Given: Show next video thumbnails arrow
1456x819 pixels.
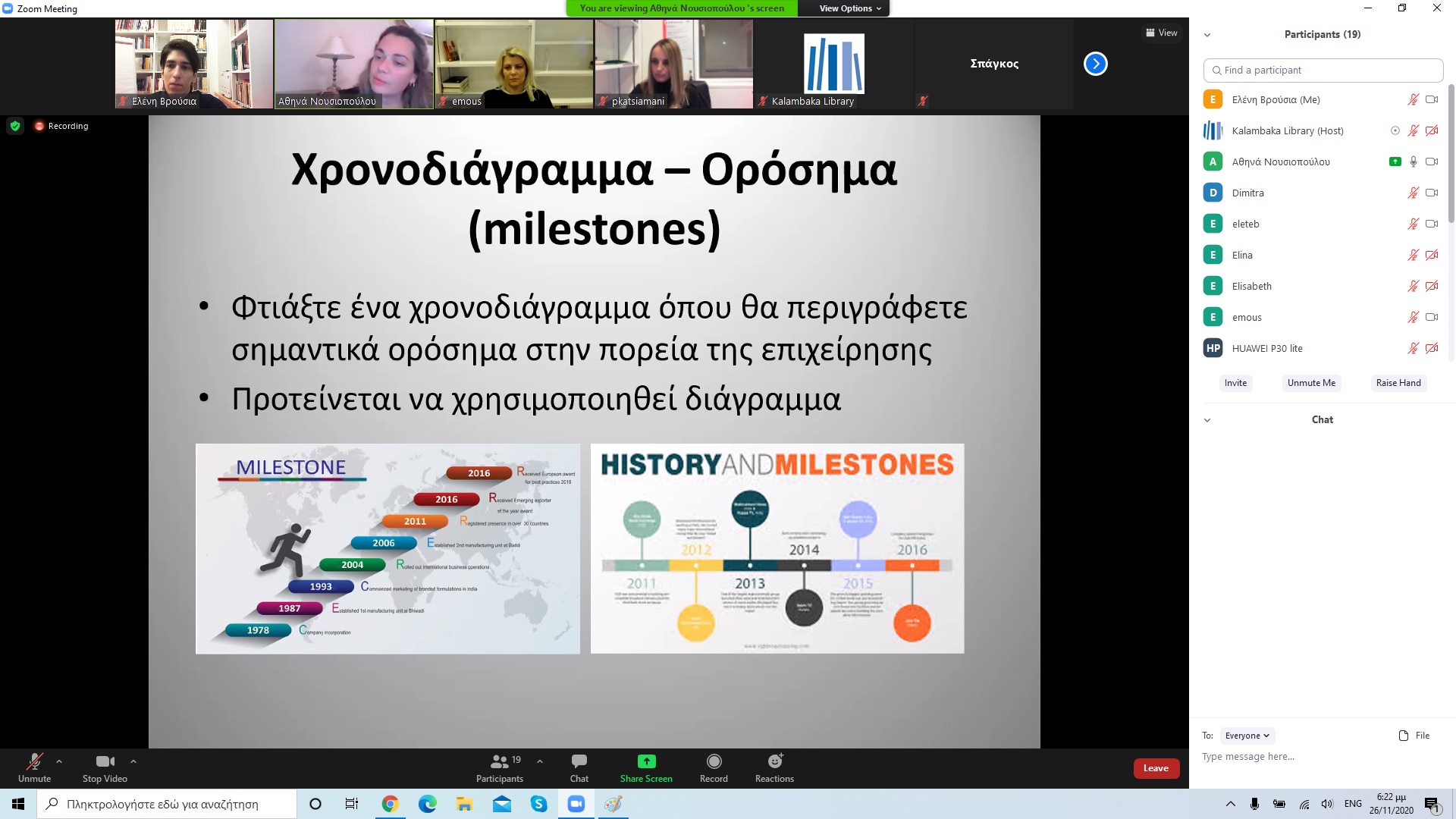Looking at the screenshot, I should (1095, 64).
